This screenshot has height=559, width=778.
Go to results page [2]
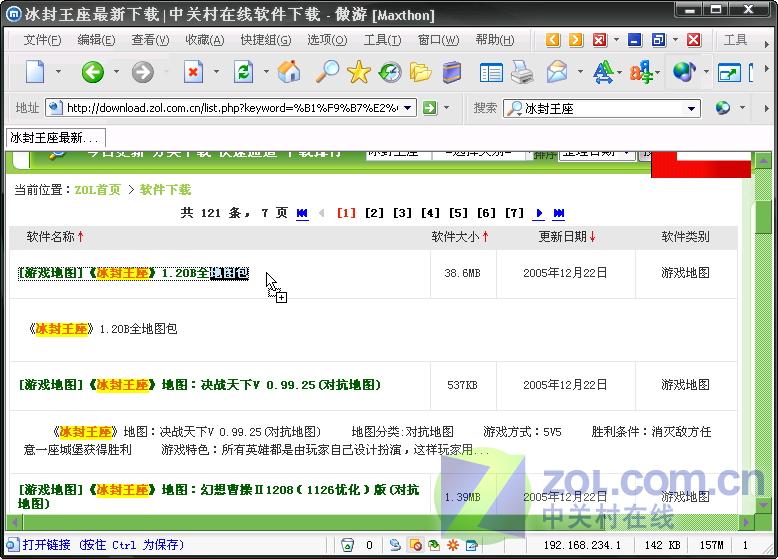pyautogui.click(x=374, y=213)
